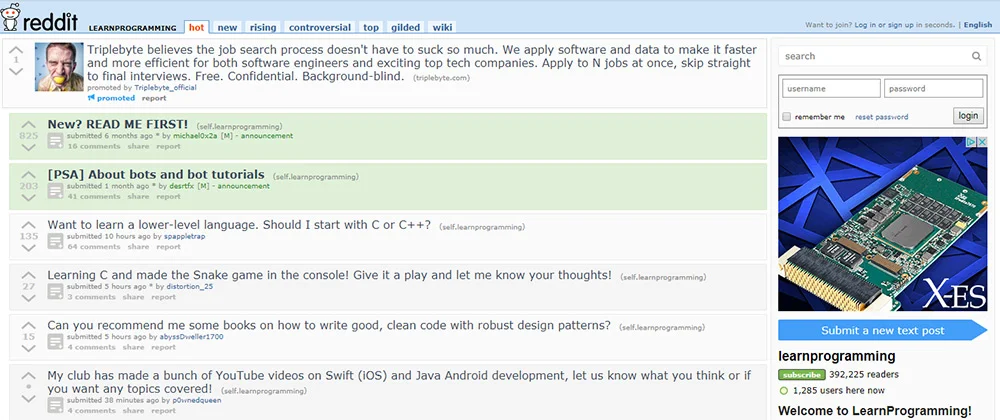Open user desrtfx profile
This screenshot has height=420, width=1000.
pos(182,186)
